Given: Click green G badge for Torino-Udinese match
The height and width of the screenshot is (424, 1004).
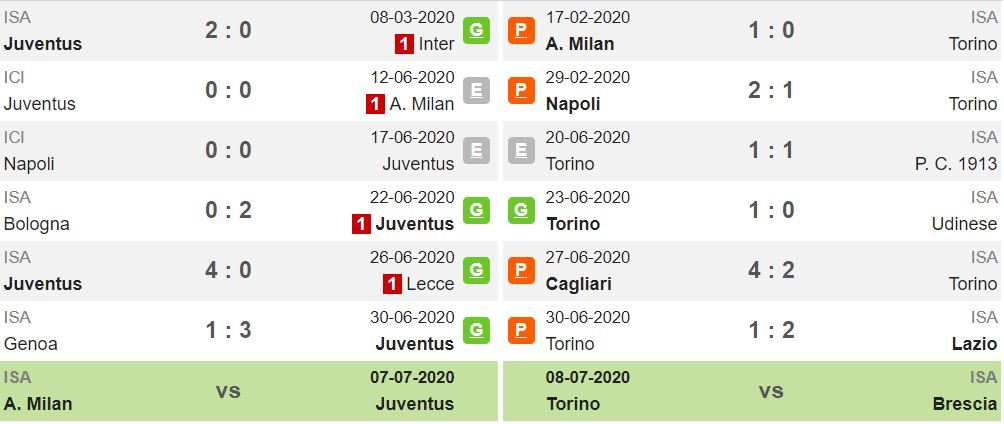Looking at the screenshot, I should pyautogui.click(x=521, y=211).
